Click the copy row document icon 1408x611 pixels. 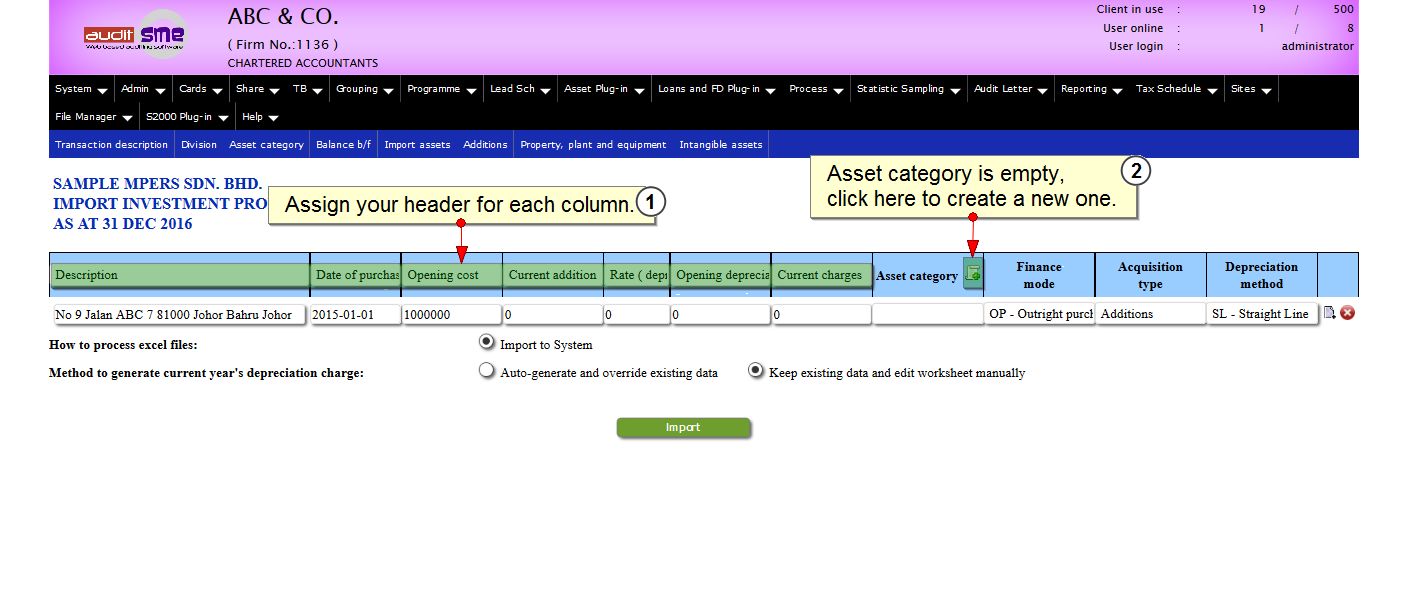(x=1329, y=313)
